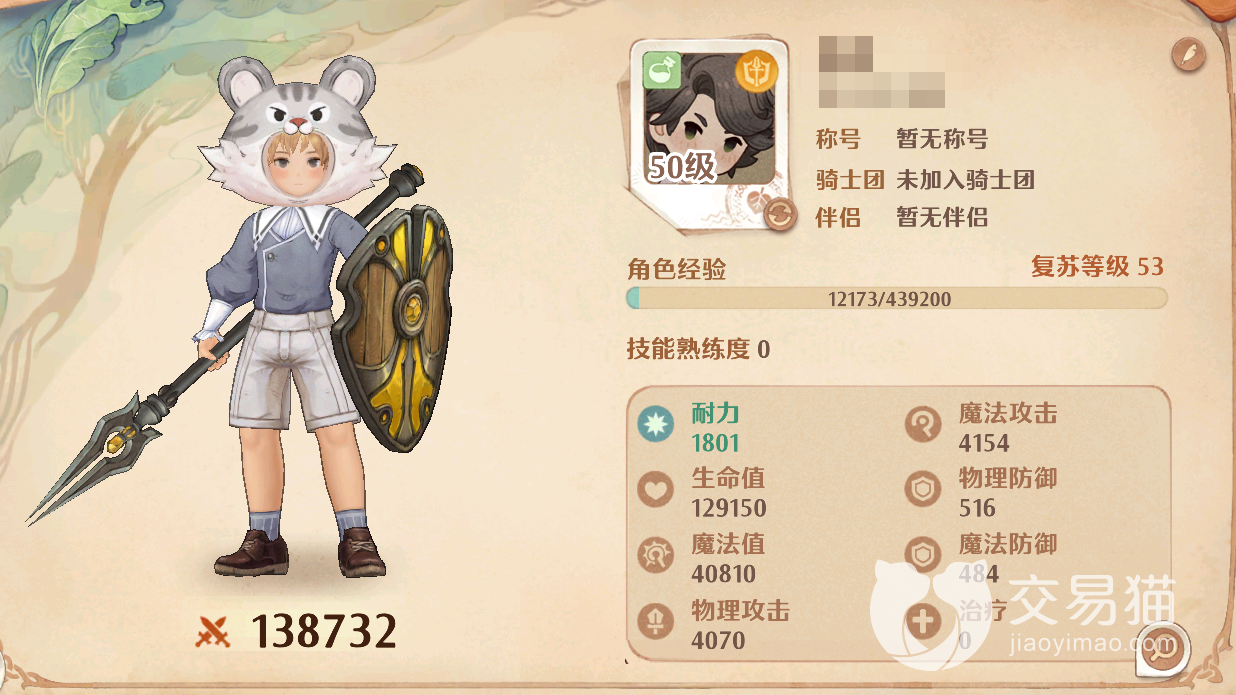Click the feather edit icon
Screen dimensions: 1236x695
pyautogui.click(x=1189, y=52)
